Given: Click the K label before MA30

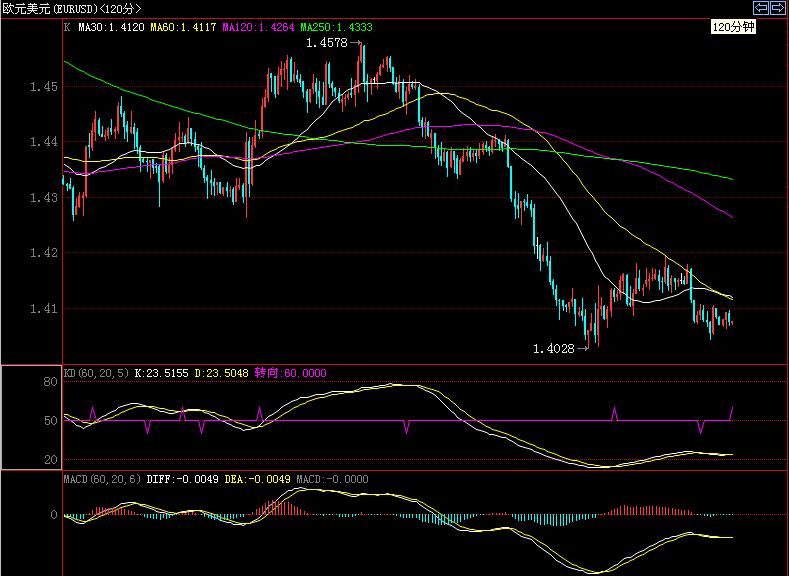Looking at the screenshot, I should pos(67,27).
